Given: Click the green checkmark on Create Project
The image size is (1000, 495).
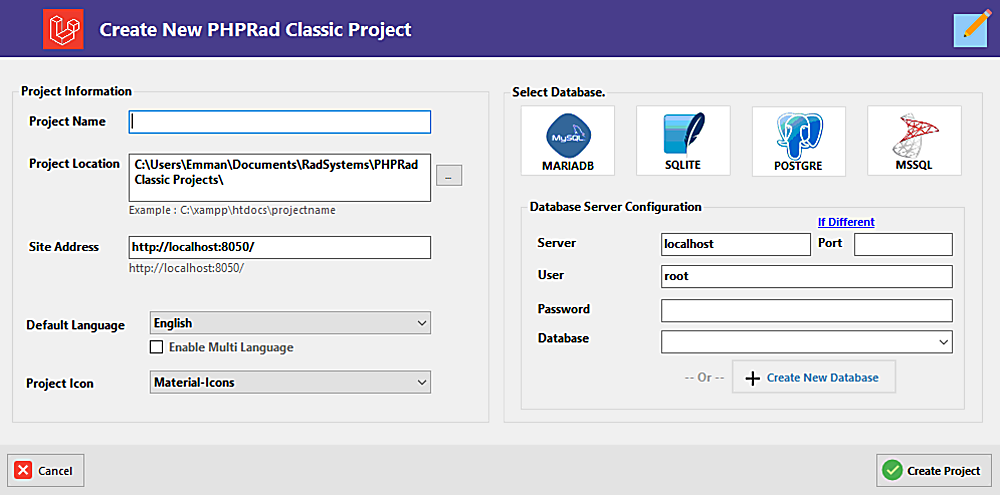Looking at the screenshot, I should [x=892, y=471].
